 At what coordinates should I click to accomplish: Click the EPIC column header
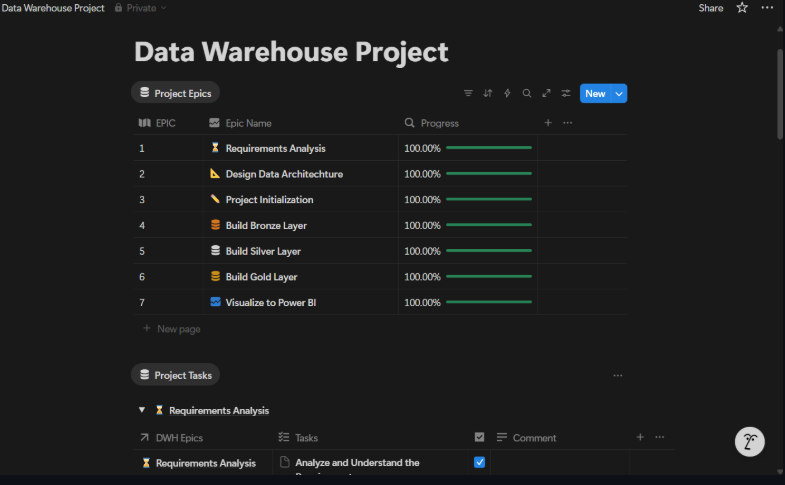157,123
